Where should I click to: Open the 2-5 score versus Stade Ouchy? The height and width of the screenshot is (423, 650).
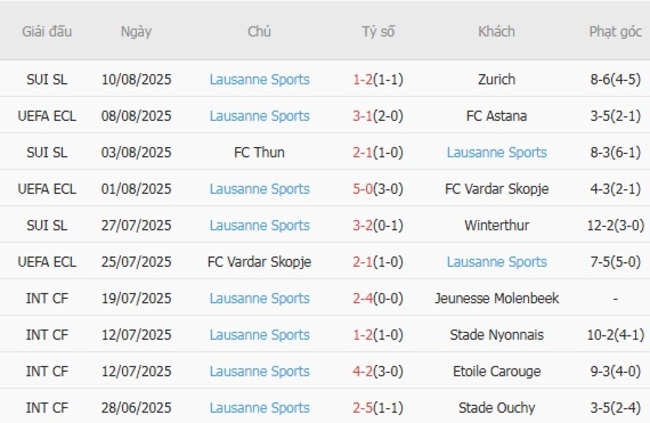[x=363, y=408]
